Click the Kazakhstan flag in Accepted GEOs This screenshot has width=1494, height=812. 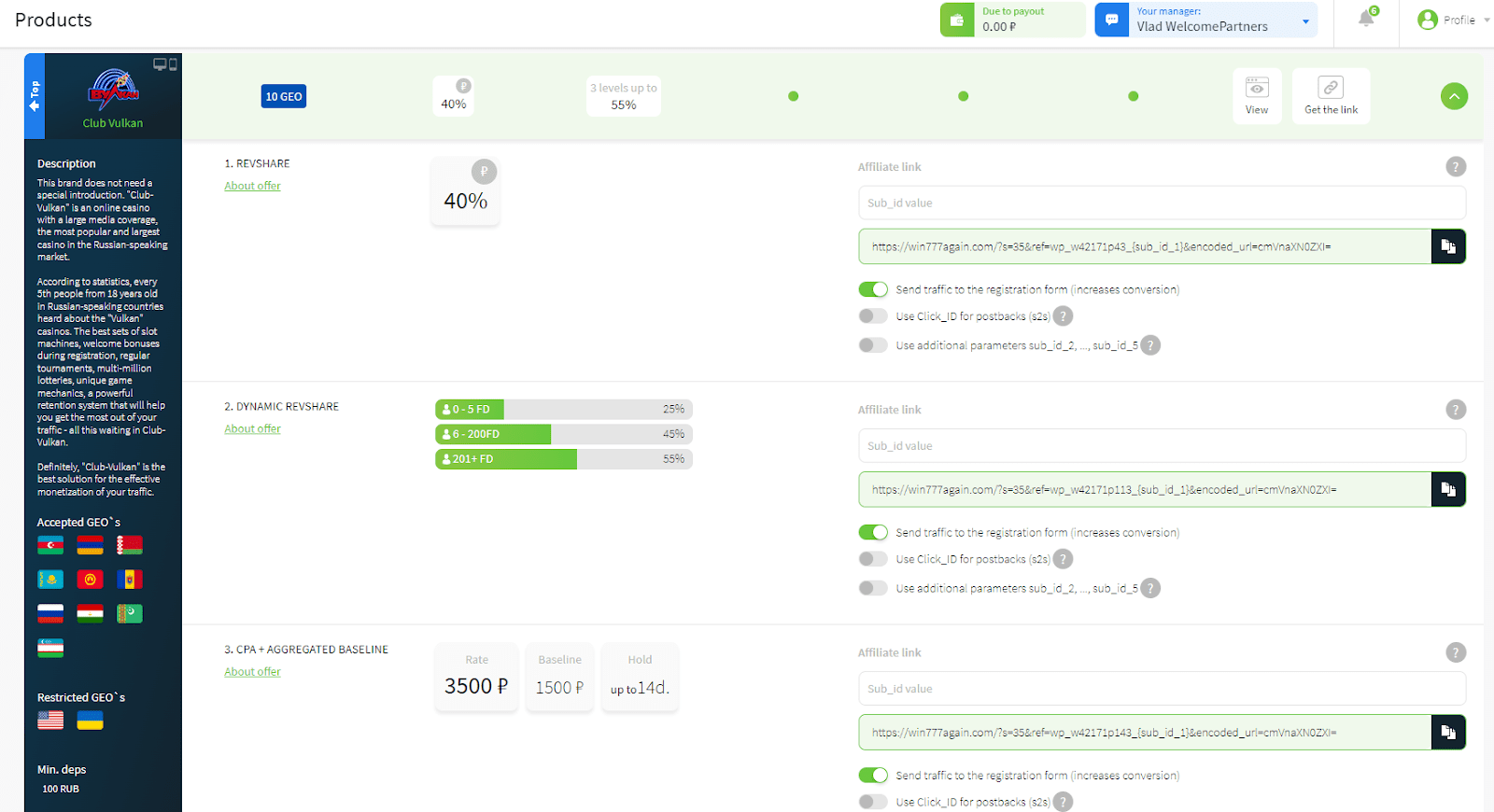tap(50, 580)
